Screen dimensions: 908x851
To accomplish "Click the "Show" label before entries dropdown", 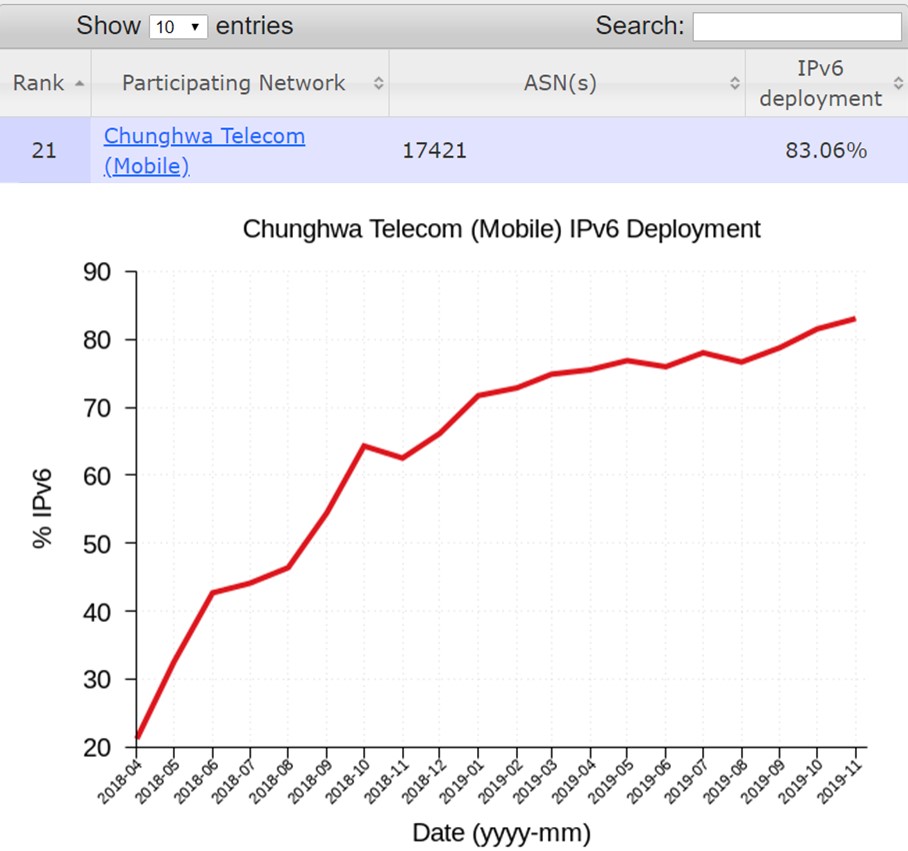I will [x=109, y=26].
